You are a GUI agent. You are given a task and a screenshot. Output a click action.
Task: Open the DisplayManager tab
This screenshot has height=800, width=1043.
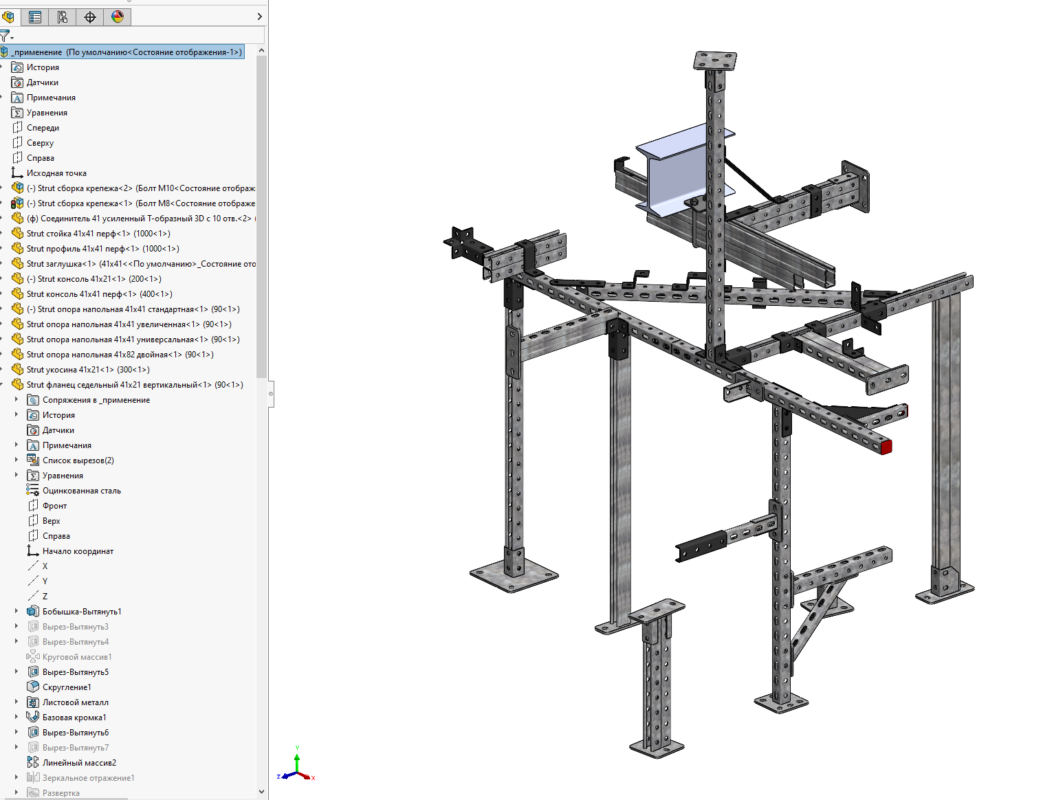[x=117, y=17]
